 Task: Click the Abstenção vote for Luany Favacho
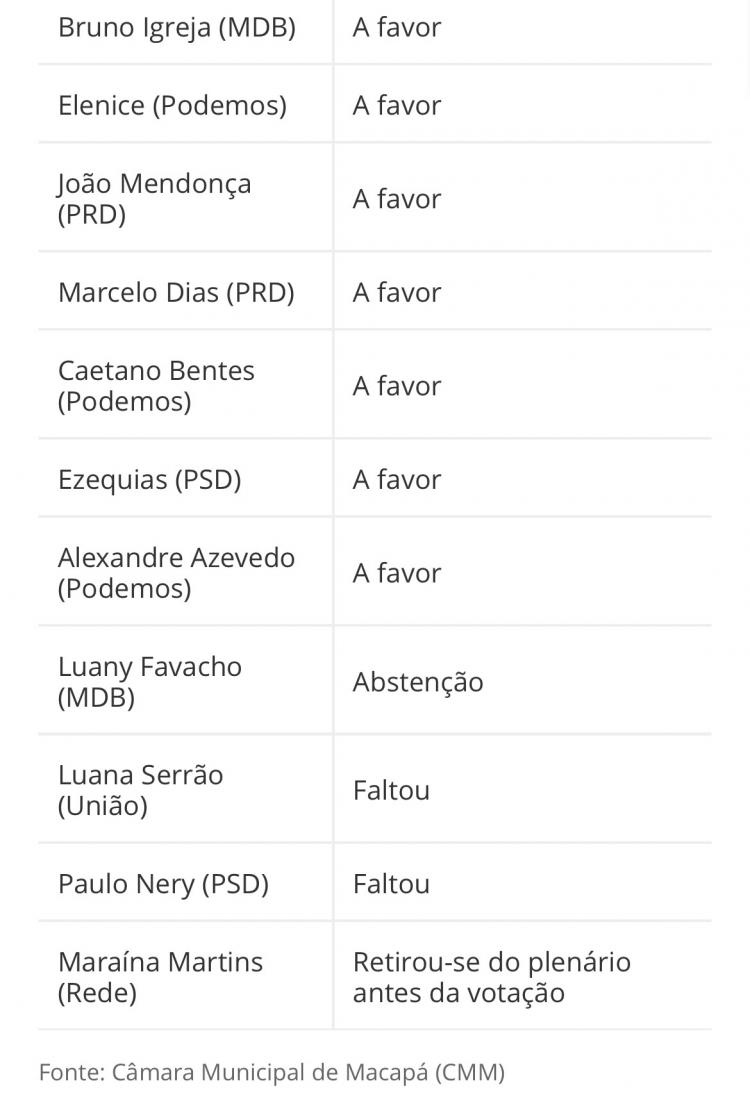click(418, 682)
